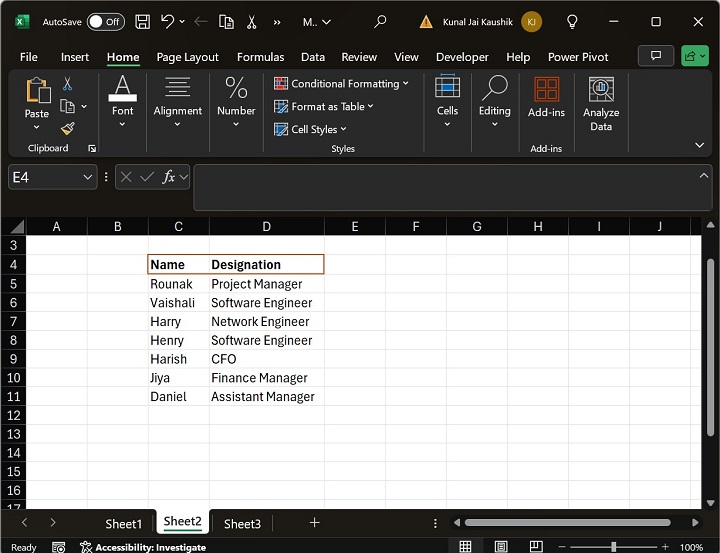Open the Formulas ribbon tab
Viewport: 720px width, 553px height.
click(260, 57)
